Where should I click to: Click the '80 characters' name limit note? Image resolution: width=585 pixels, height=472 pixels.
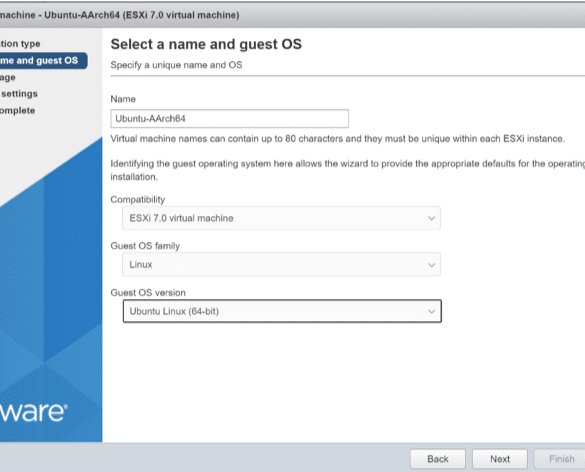[x=338, y=139]
